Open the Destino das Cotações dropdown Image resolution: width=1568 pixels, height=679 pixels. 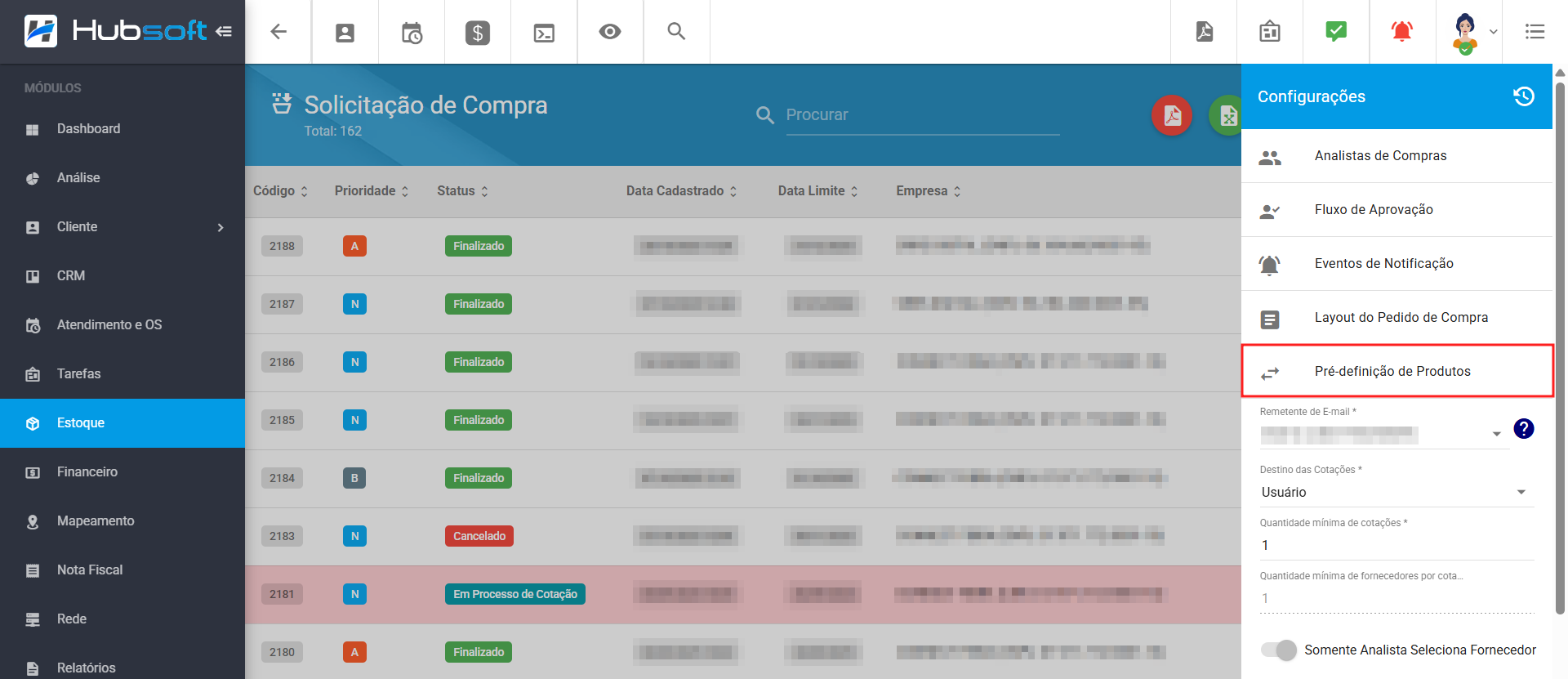coord(1396,492)
